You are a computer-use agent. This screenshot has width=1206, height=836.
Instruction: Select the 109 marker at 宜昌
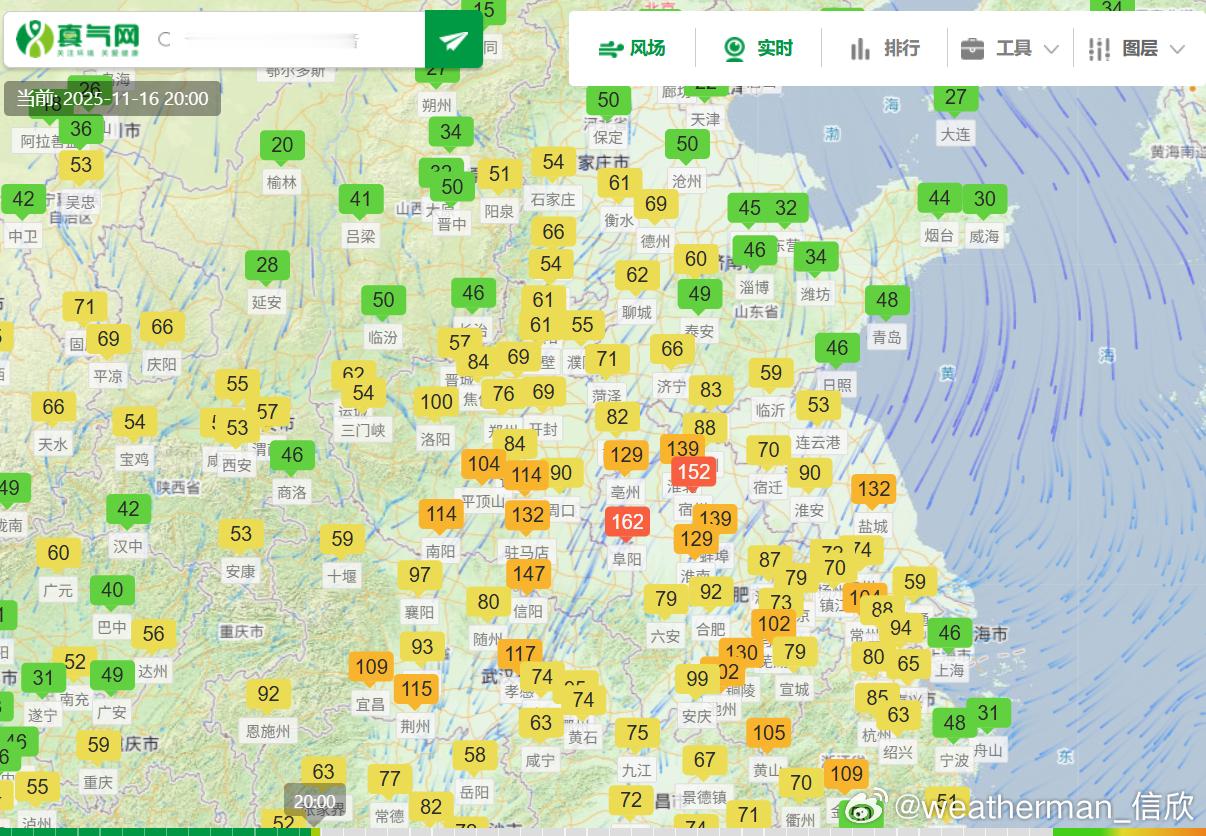click(371, 667)
